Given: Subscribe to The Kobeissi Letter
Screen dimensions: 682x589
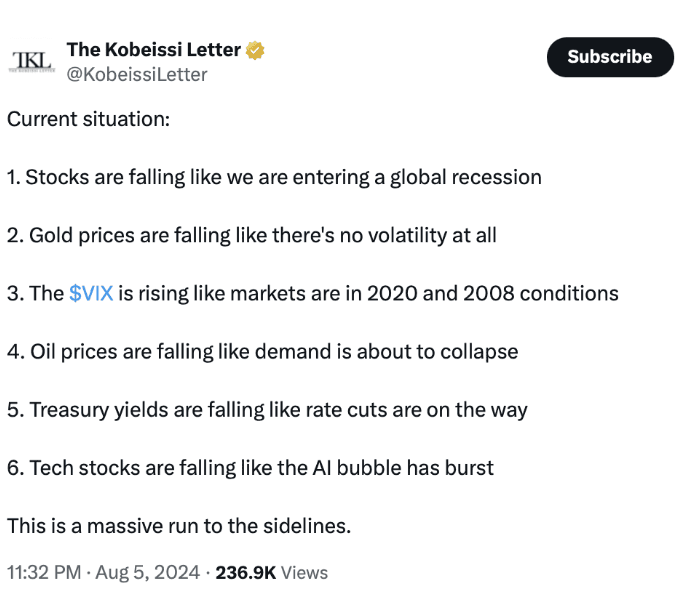Looking at the screenshot, I should [x=610, y=57].
